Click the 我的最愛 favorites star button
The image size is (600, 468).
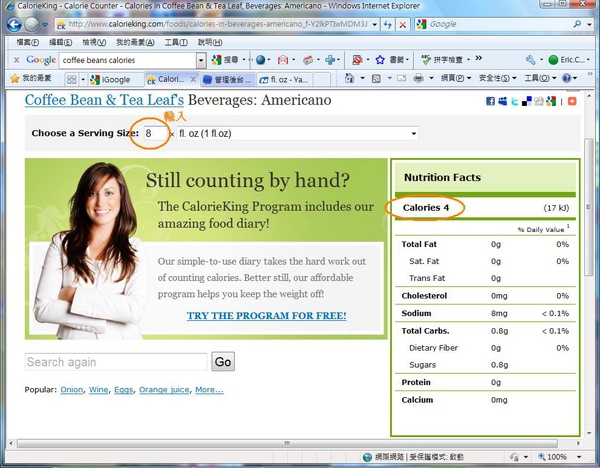pyautogui.click(x=31, y=78)
